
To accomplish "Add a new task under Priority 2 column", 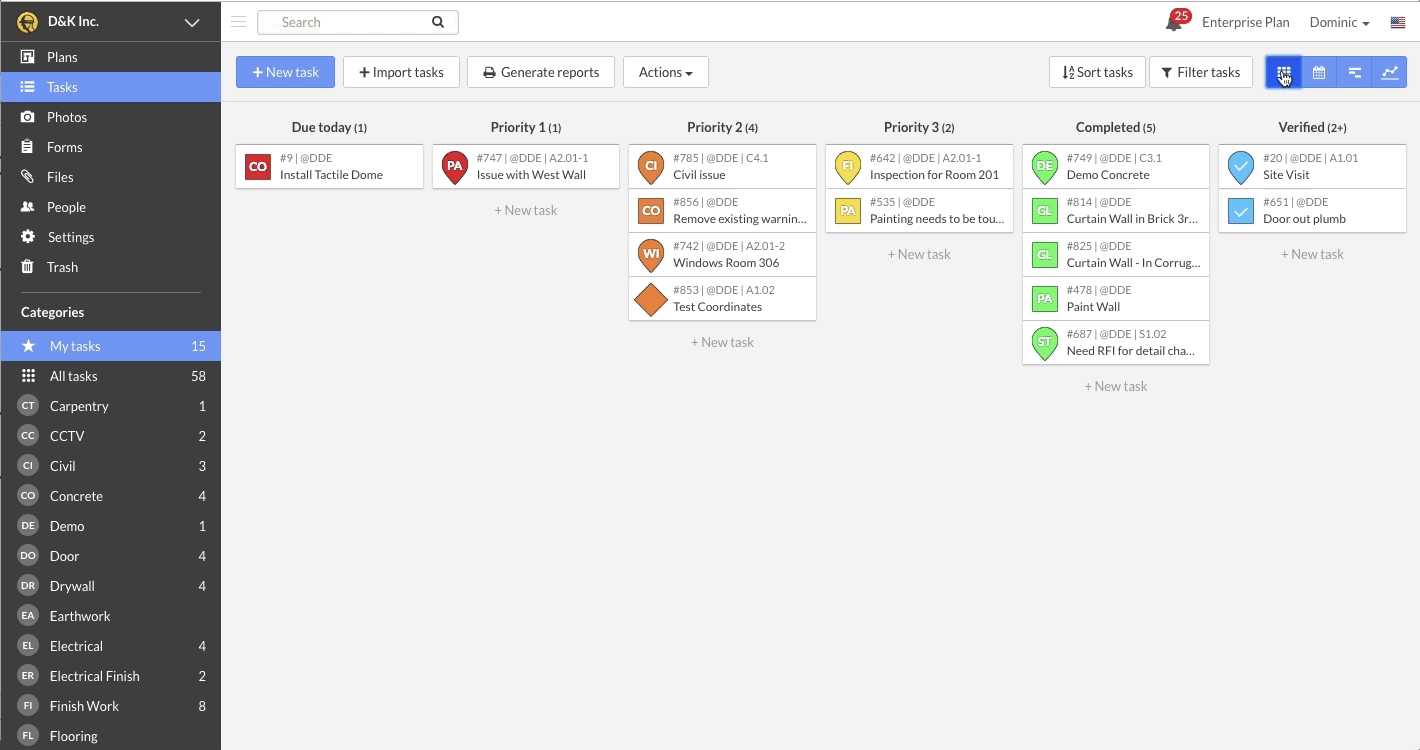I will [x=722, y=342].
